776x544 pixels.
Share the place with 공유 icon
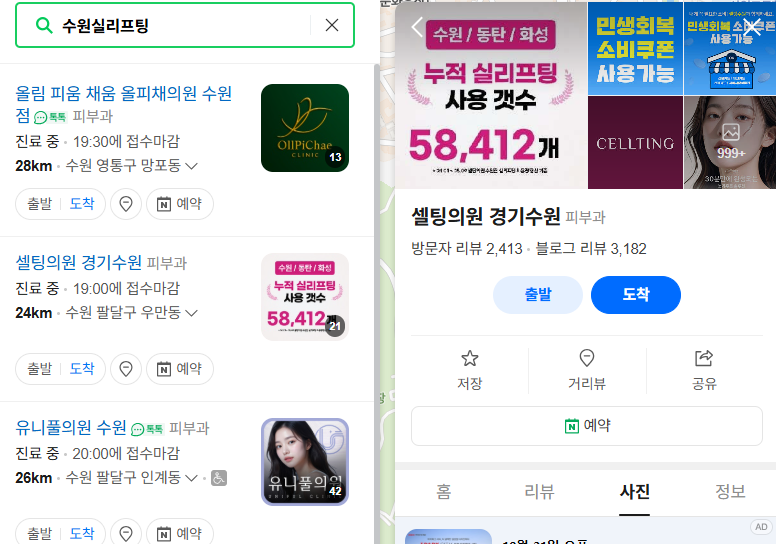coord(704,370)
